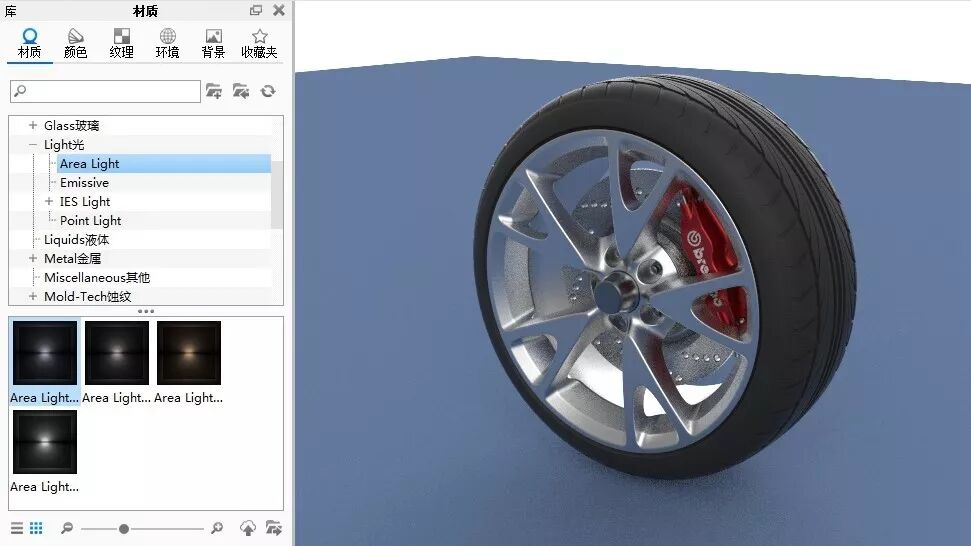
Task: Click the upload to cloud icon
Action: click(248, 528)
